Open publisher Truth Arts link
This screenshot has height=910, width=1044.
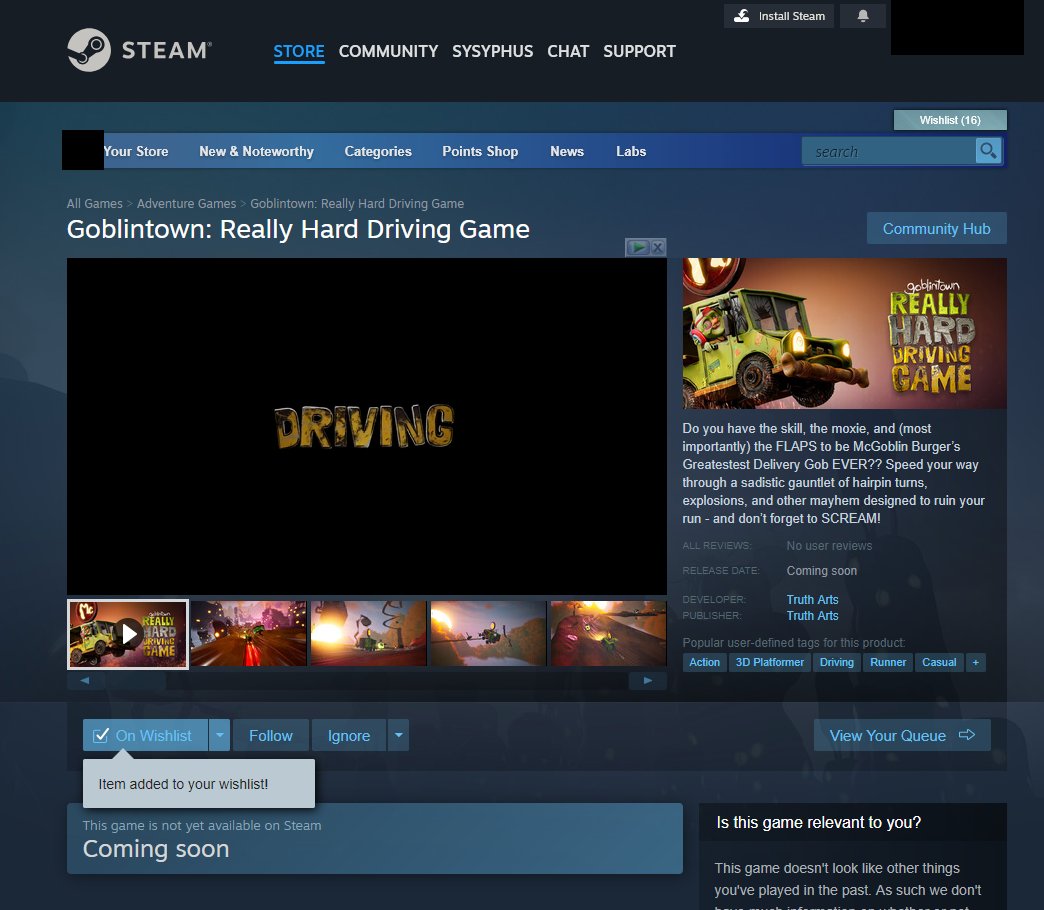coord(812,616)
